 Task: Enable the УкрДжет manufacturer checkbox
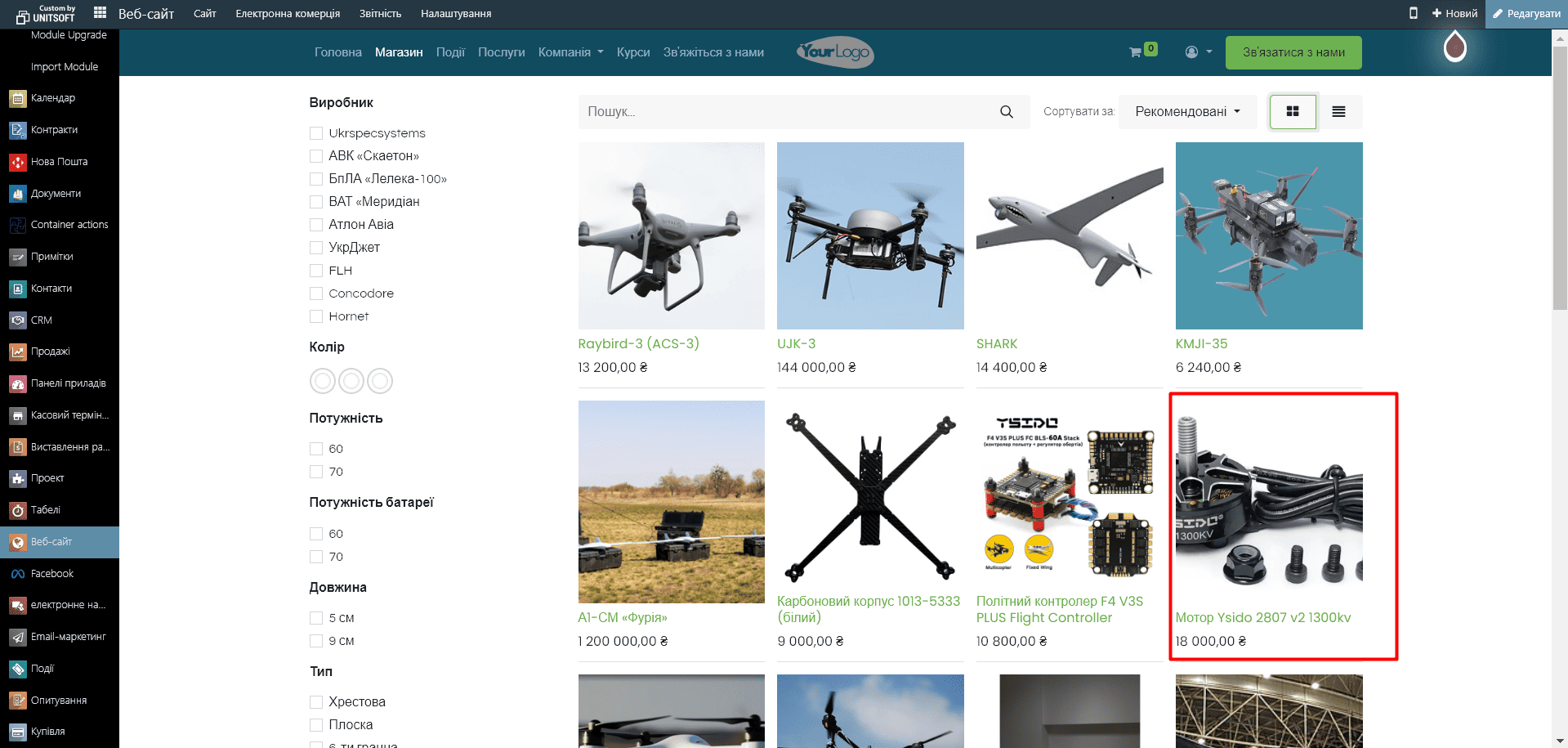316,248
